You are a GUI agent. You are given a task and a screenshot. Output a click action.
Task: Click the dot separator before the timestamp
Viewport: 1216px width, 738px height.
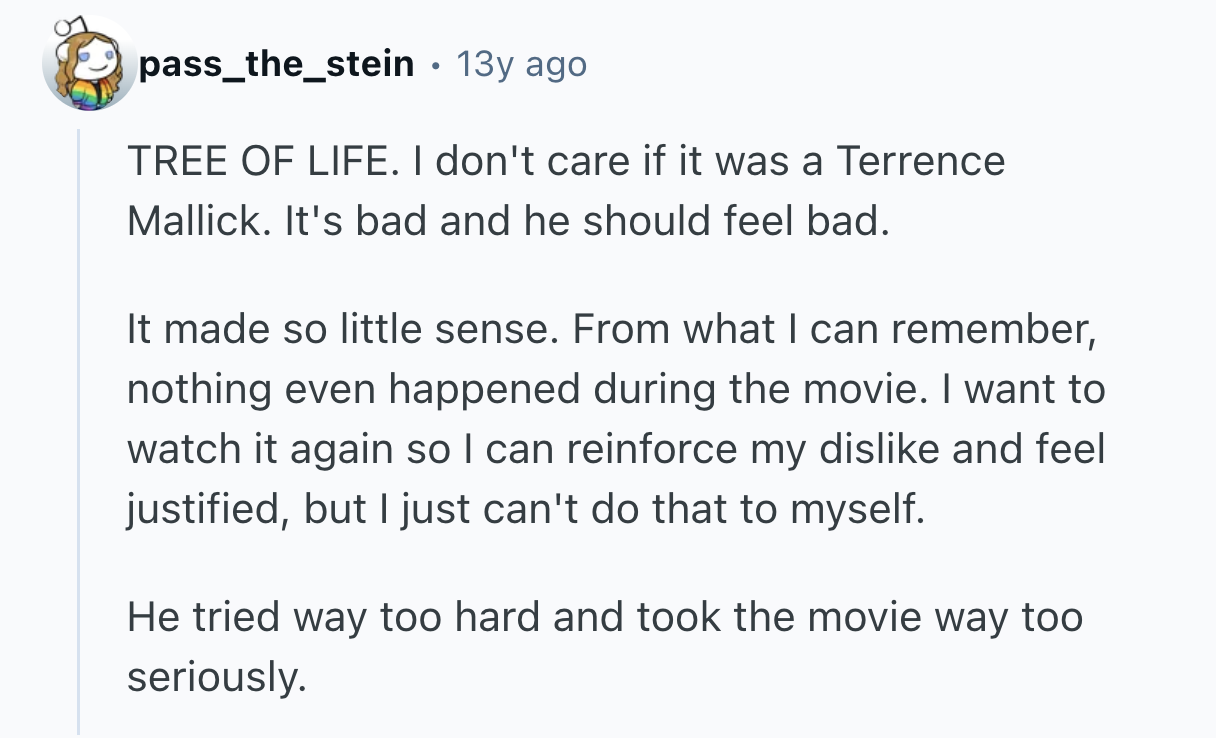click(435, 66)
